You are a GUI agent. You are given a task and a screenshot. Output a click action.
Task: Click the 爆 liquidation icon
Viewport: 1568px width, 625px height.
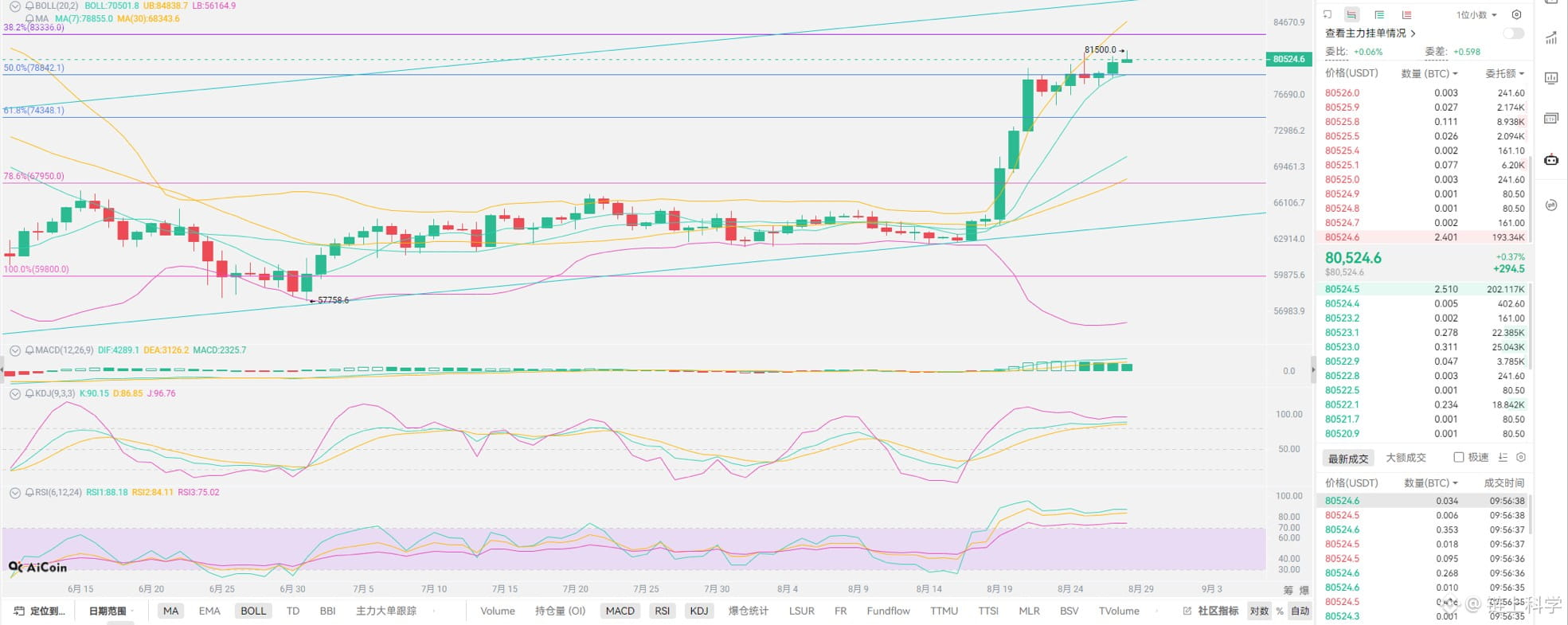click(1304, 590)
